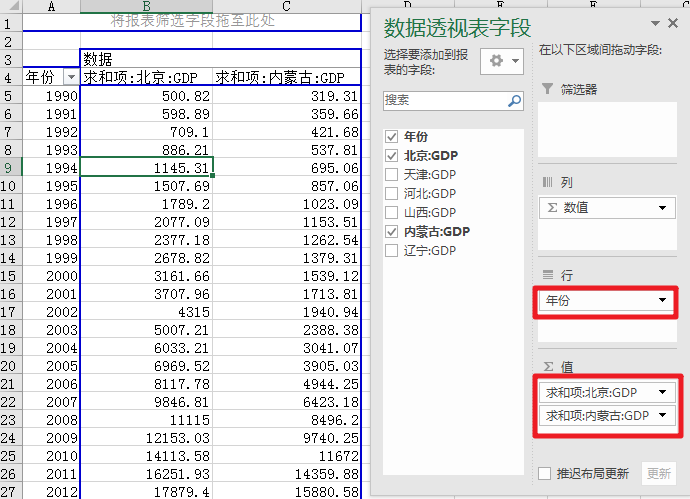
Task: Click year cell 2000
Action: click(51, 276)
